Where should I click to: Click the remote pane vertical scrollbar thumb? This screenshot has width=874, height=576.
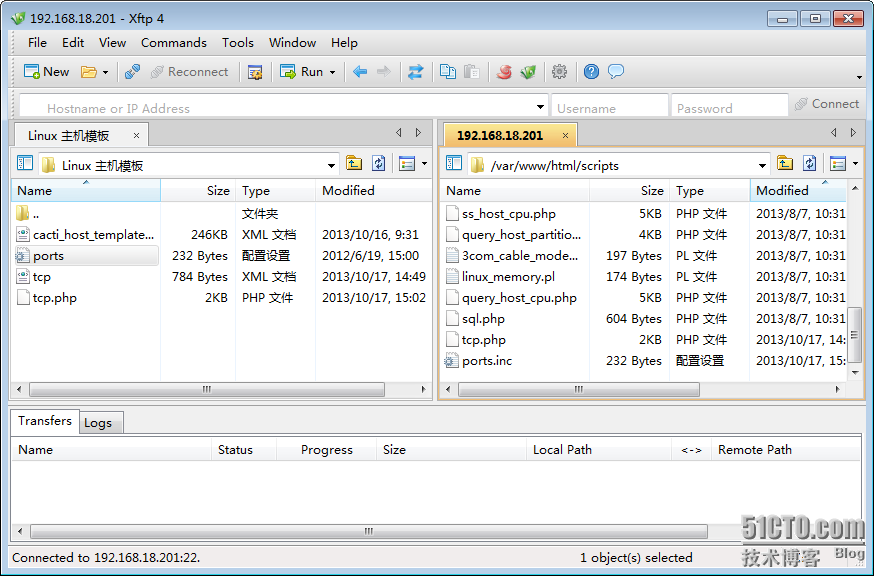854,334
